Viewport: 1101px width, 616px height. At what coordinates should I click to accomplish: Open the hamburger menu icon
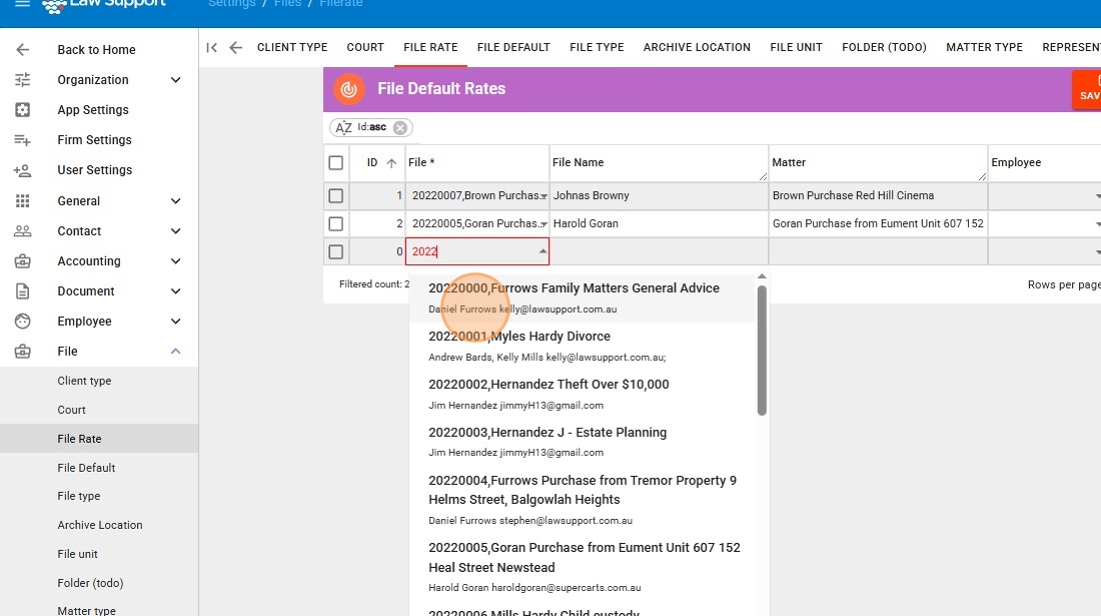pyautogui.click(x=22, y=5)
